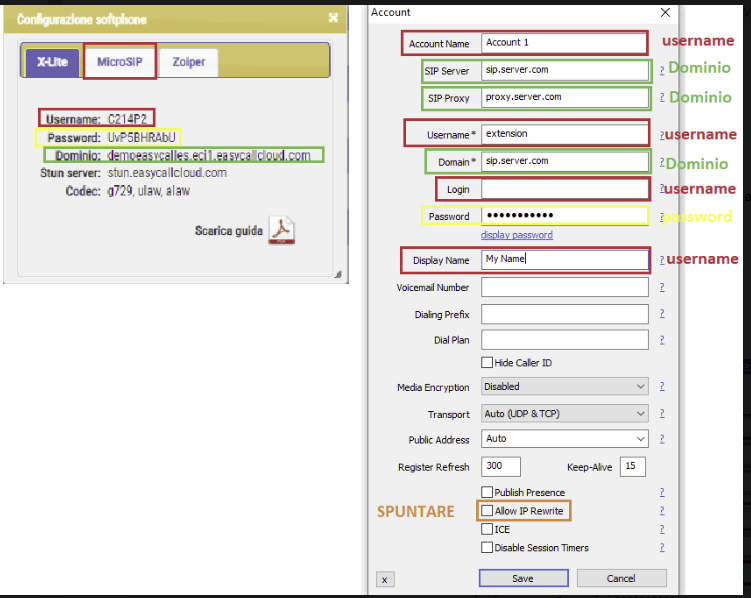Open help link next to Public Address

pyautogui.click(x=662, y=439)
